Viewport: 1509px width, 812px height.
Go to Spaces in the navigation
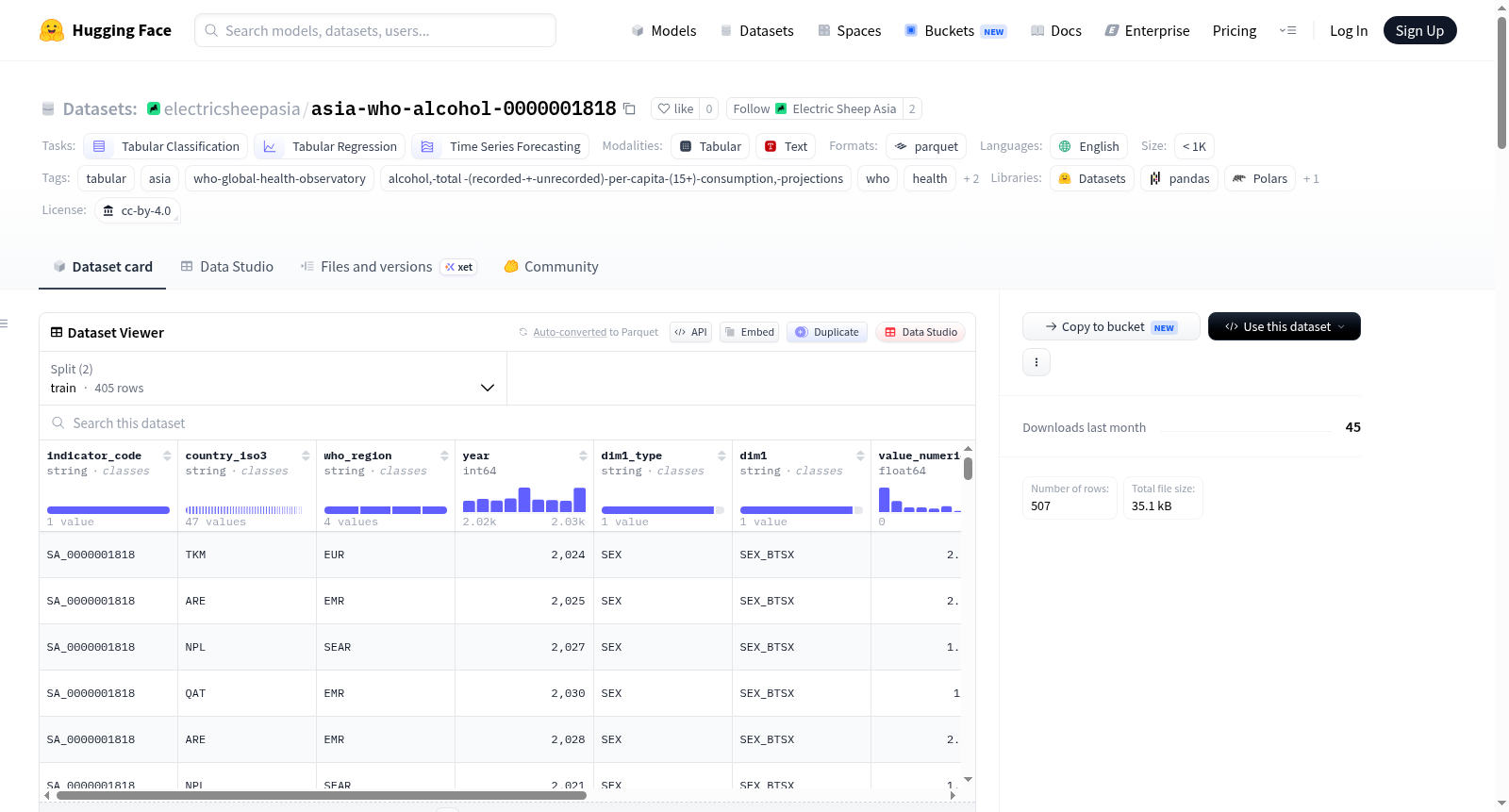(x=850, y=30)
